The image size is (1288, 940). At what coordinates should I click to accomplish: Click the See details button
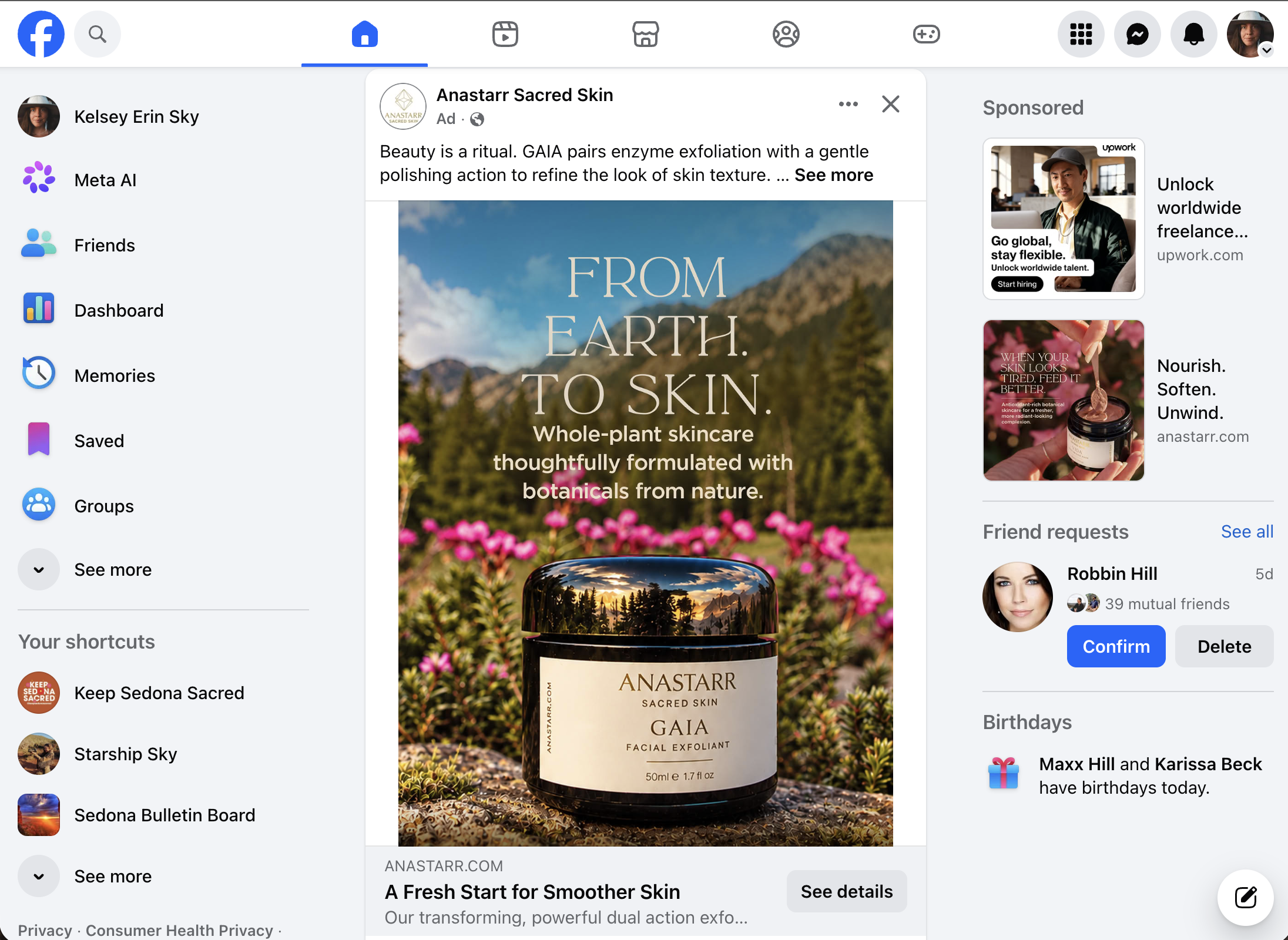(847, 891)
